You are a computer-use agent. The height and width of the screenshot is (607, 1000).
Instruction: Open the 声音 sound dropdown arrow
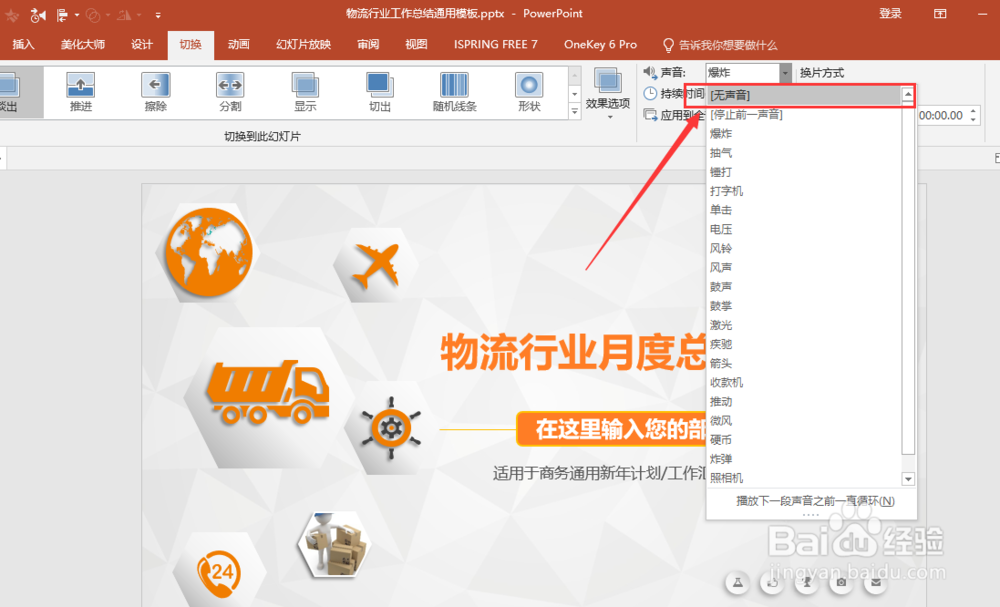point(784,72)
